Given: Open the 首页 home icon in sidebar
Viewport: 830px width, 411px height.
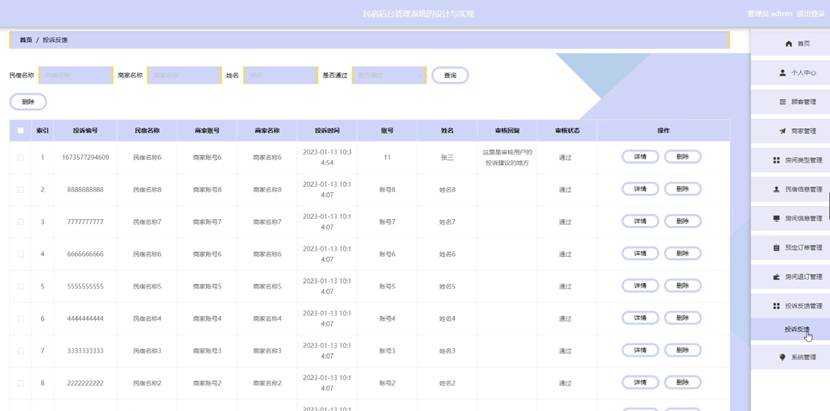Looking at the screenshot, I should [x=789, y=43].
